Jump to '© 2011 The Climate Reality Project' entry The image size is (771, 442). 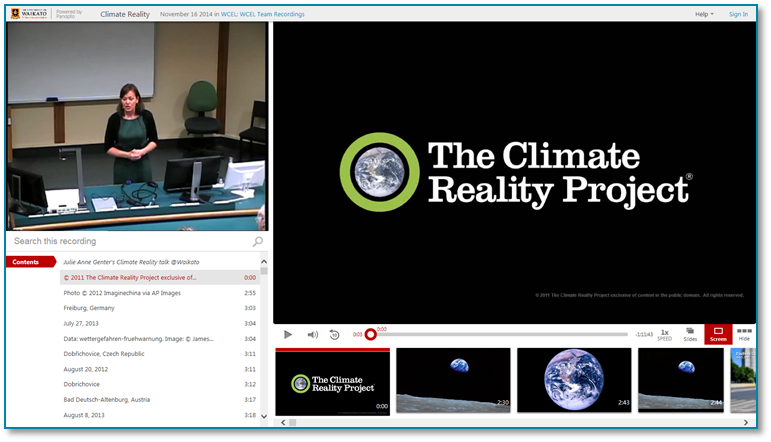(x=160, y=278)
